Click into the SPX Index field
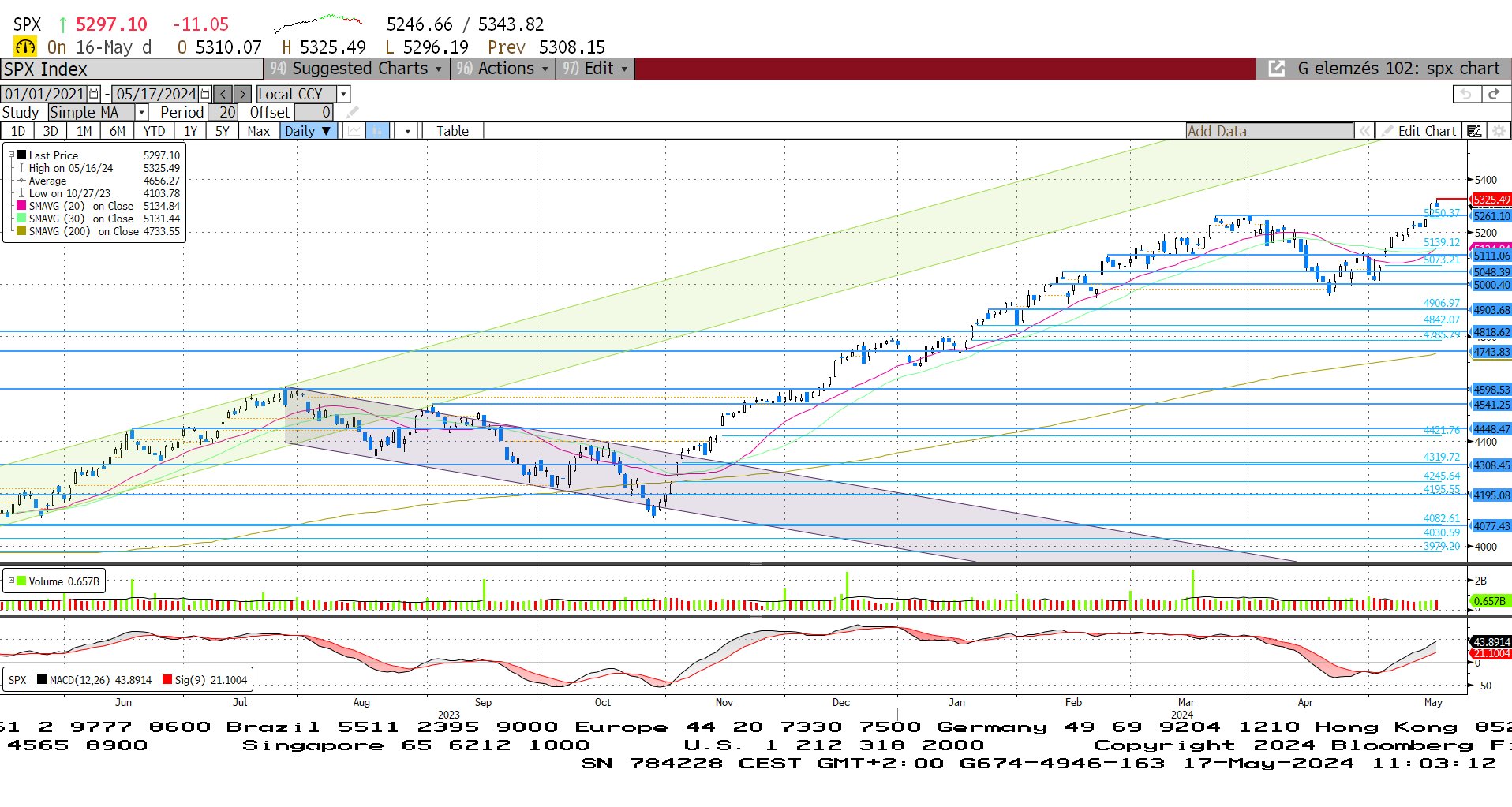 (131, 69)
